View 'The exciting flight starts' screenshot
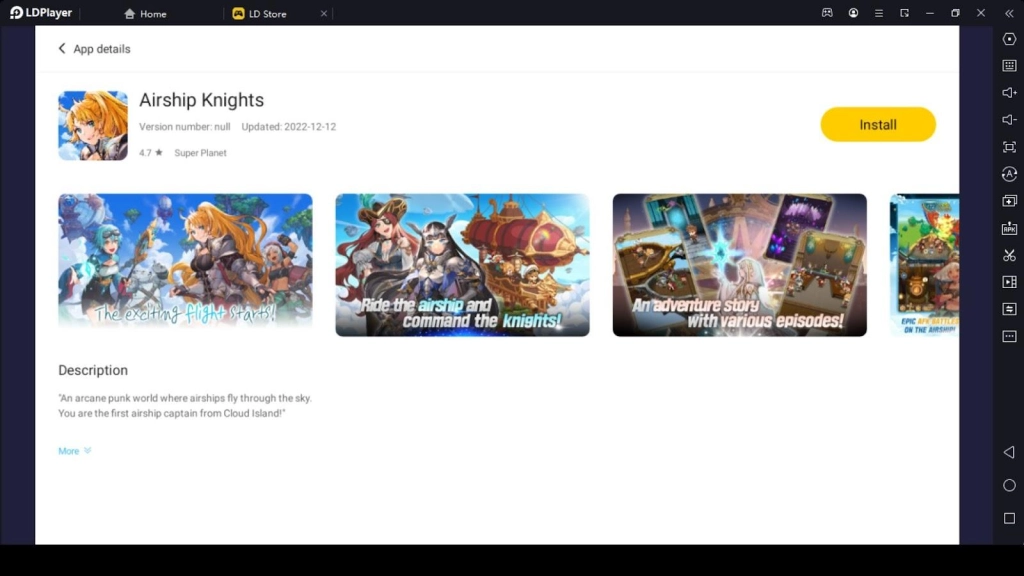 (185, 264)
